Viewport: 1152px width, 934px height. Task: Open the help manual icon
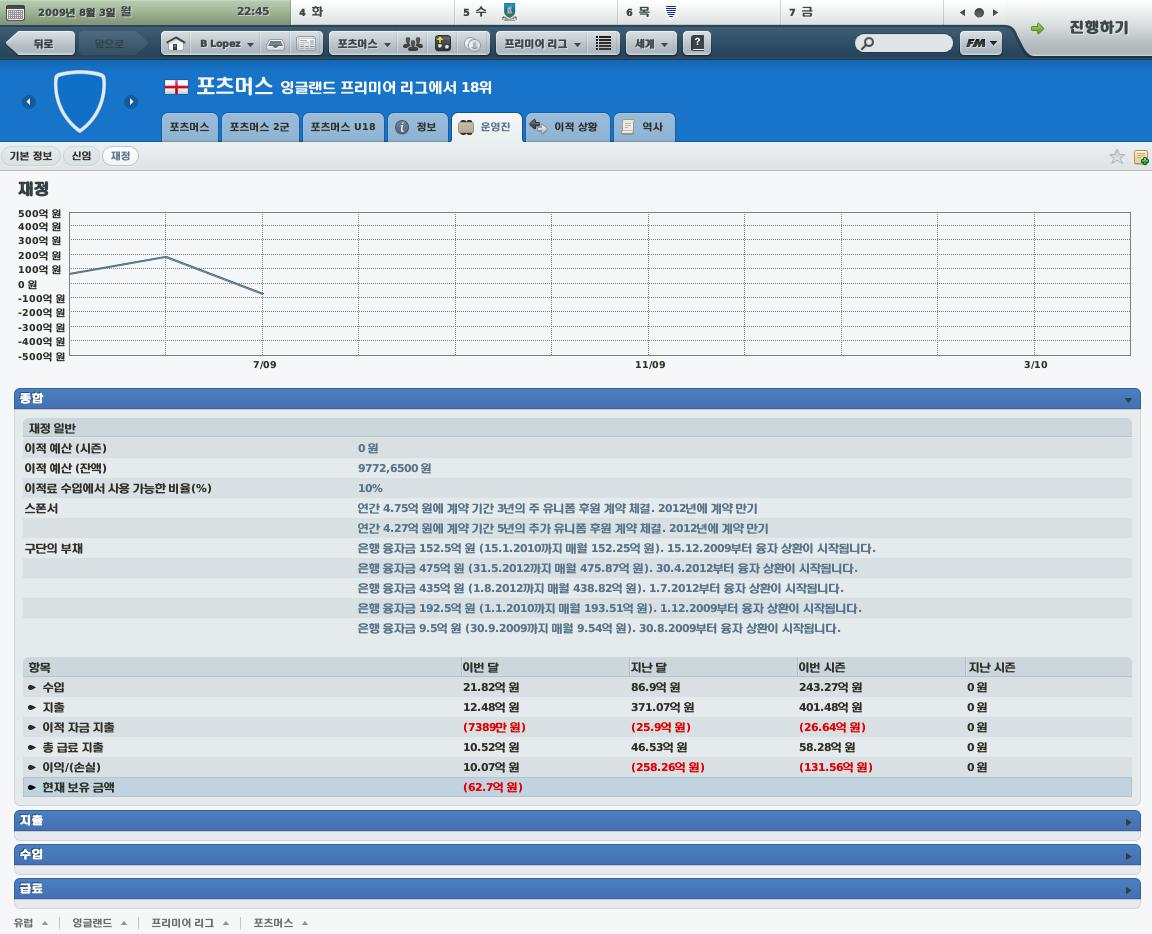(697, 43)
